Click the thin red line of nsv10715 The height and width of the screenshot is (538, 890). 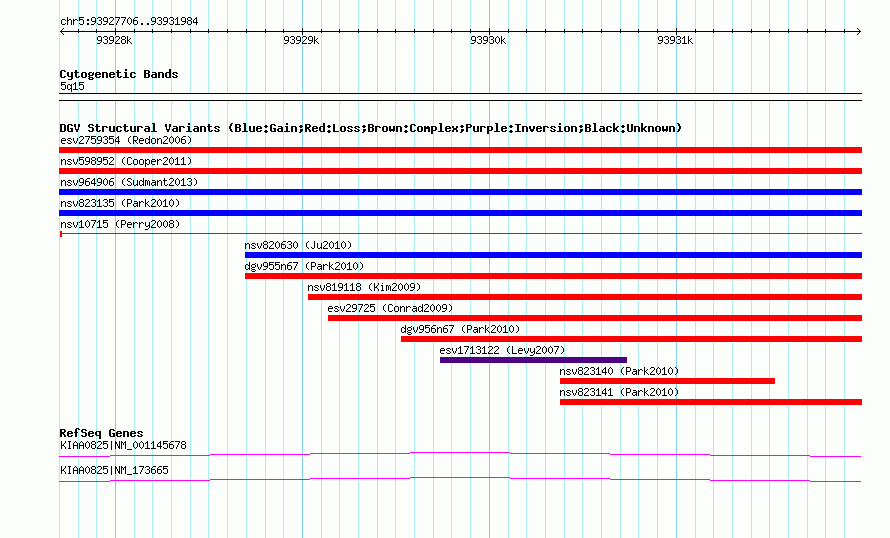pos(460,233)
